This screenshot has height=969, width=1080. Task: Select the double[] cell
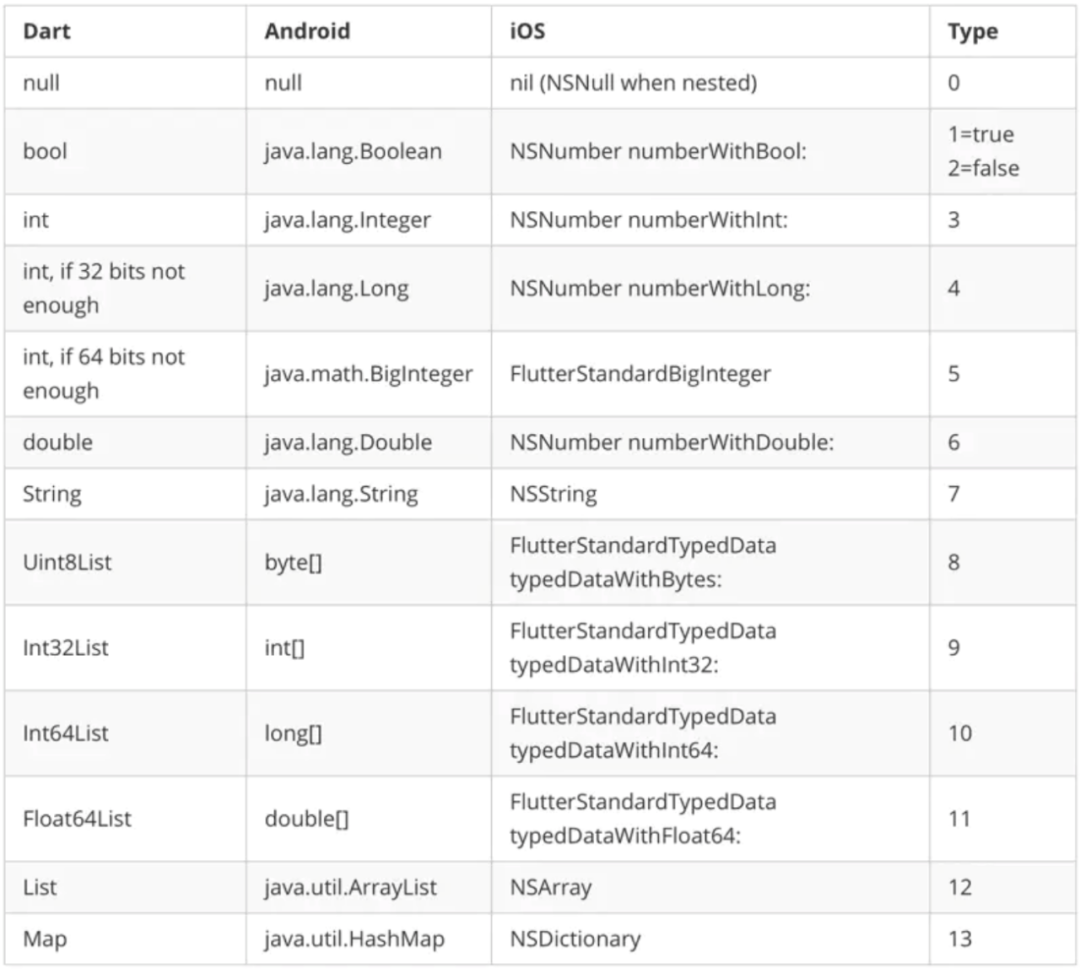(x=306, y=819)
